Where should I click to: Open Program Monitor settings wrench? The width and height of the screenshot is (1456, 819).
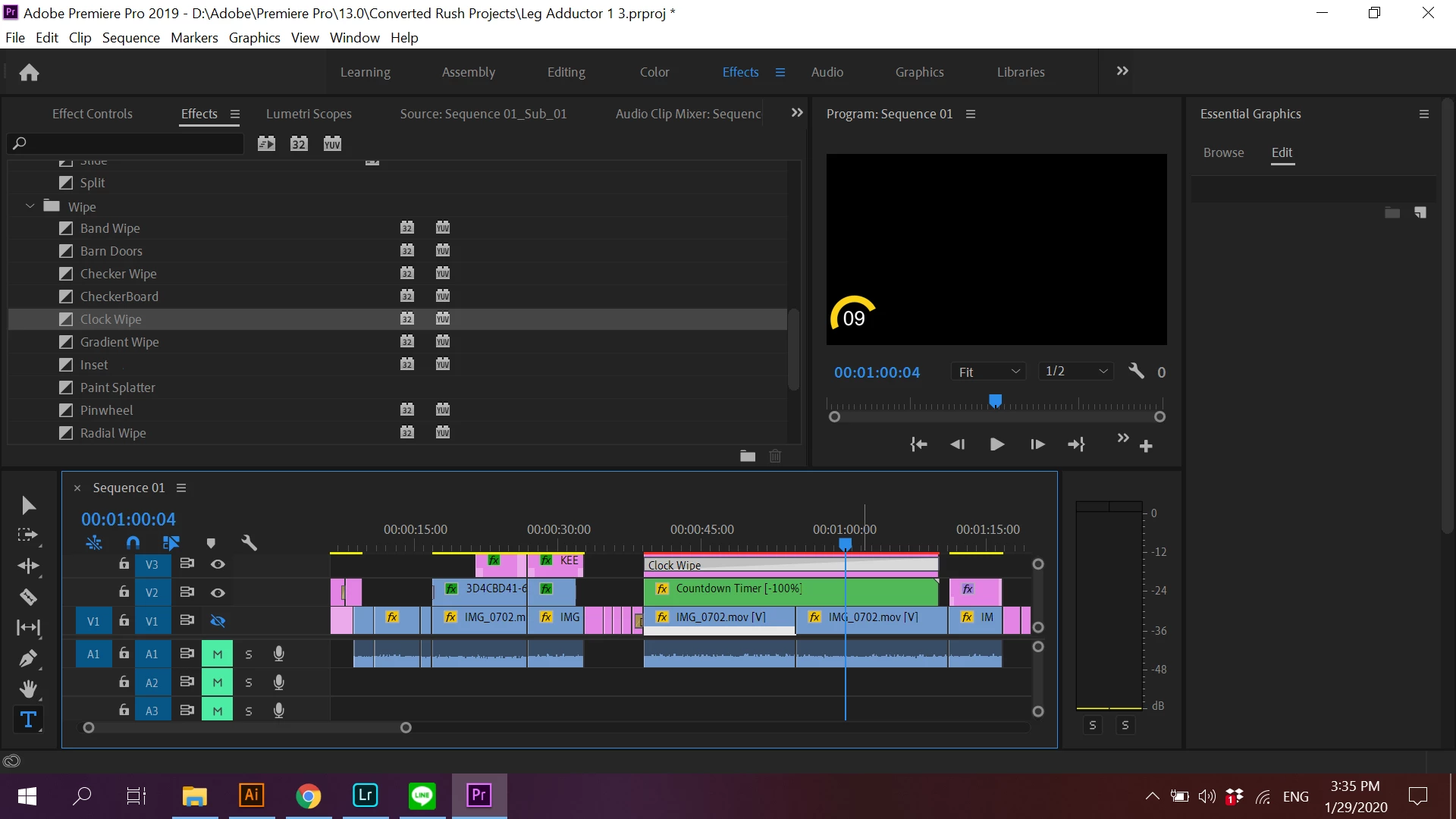[x=1136, y=371]
